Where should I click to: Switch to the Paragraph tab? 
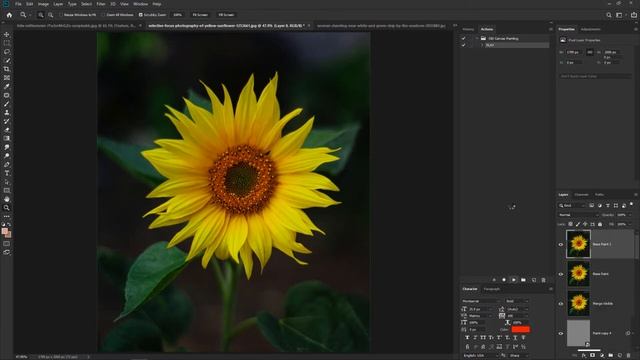click(492, 289)
